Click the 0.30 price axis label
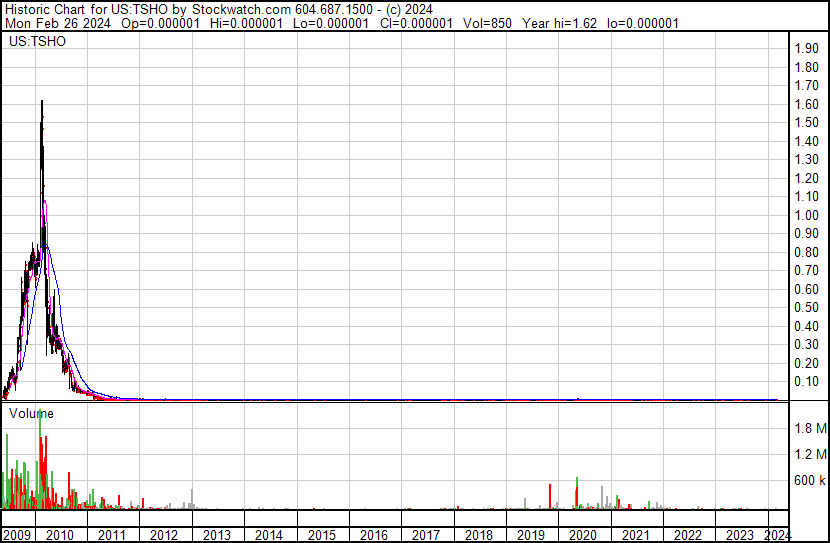 807,345
